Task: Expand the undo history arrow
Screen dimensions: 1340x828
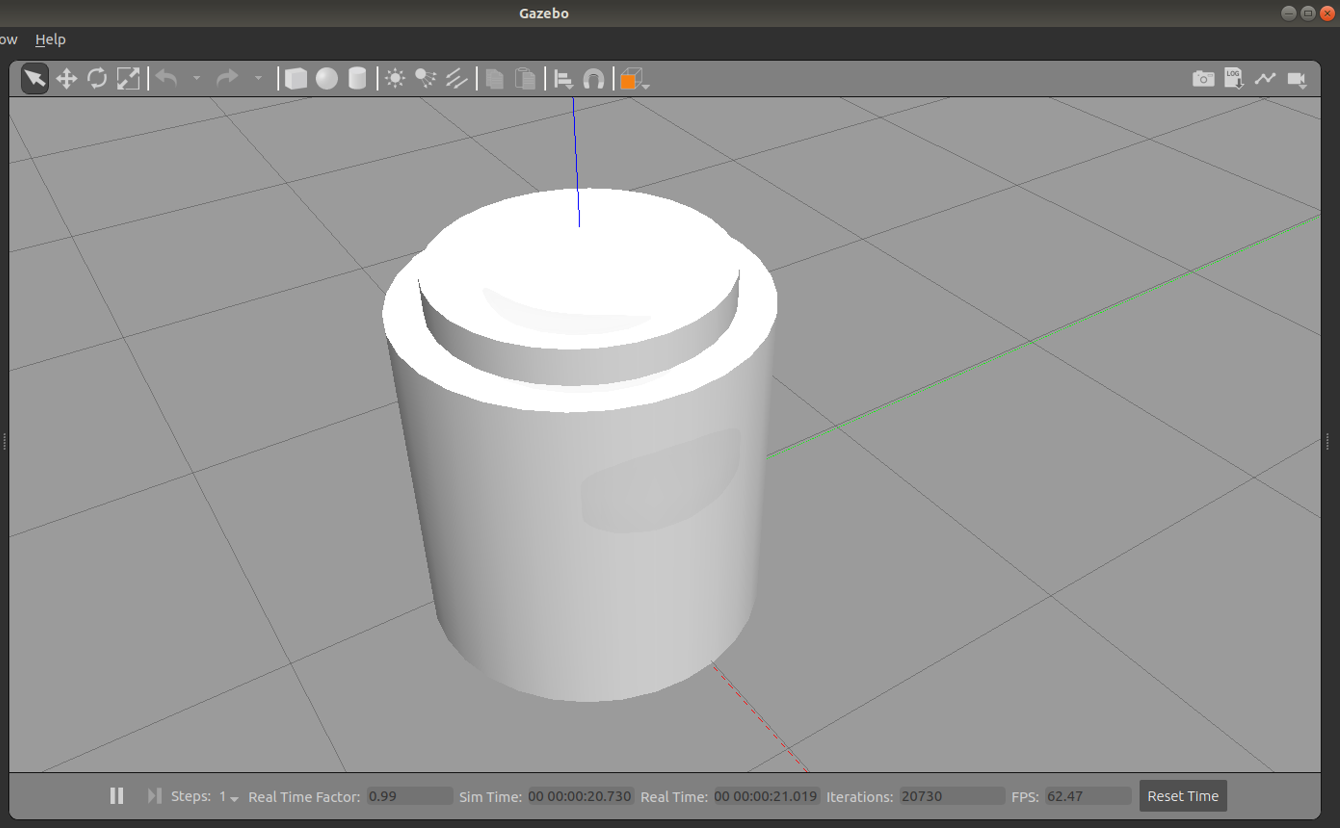Action: 196,79
